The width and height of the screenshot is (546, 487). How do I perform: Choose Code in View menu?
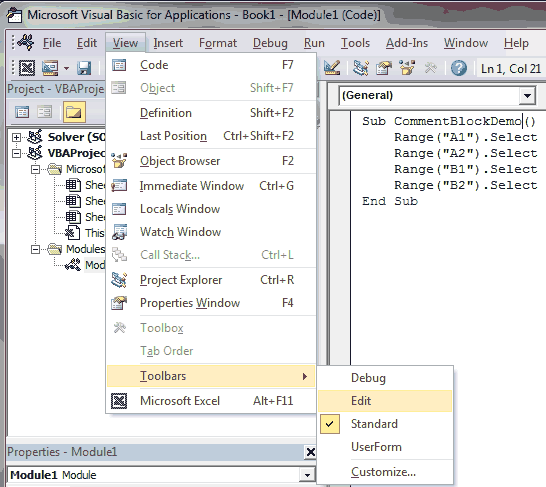(211, 65)
